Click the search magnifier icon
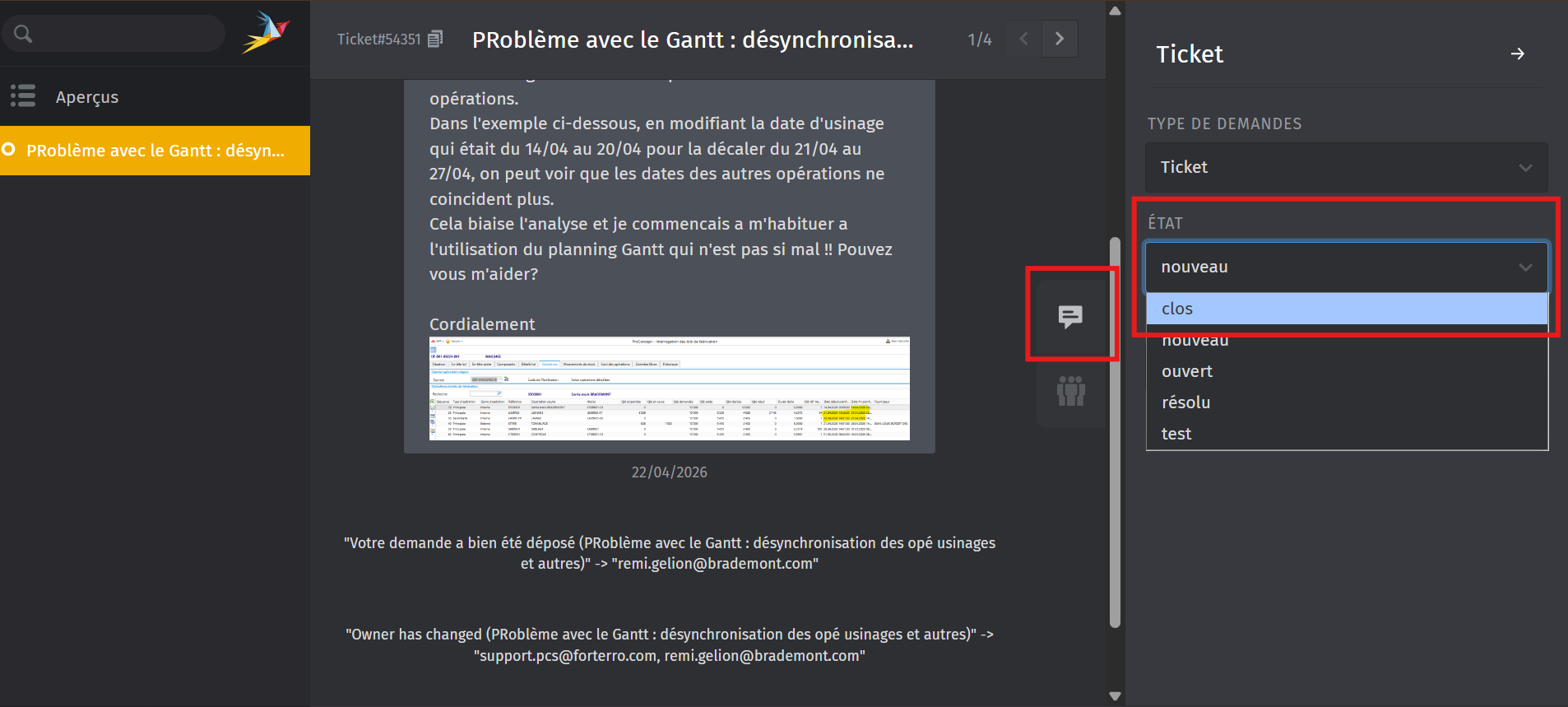 click(23, 34)
